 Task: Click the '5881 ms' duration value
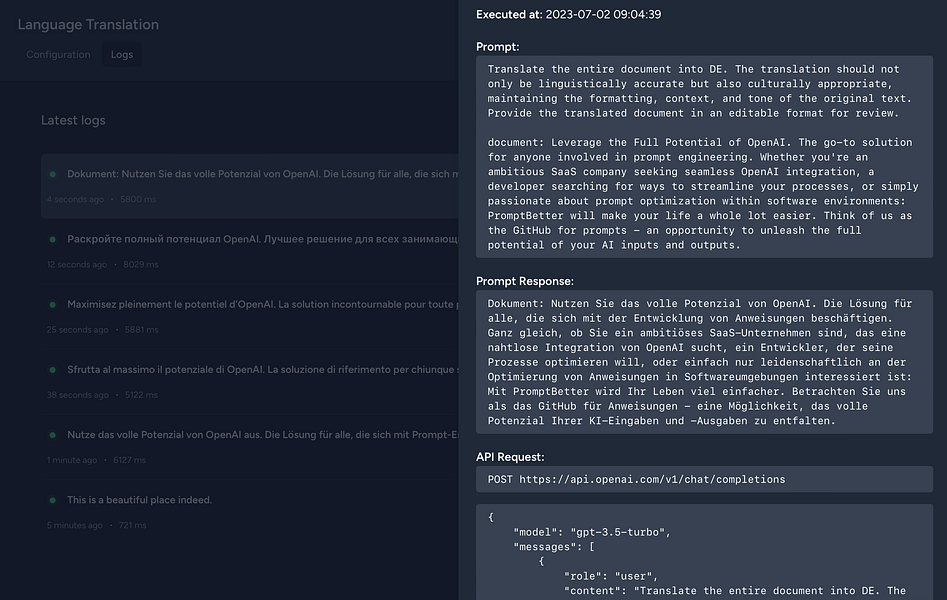pyautogui.click(x=141, y=330)
